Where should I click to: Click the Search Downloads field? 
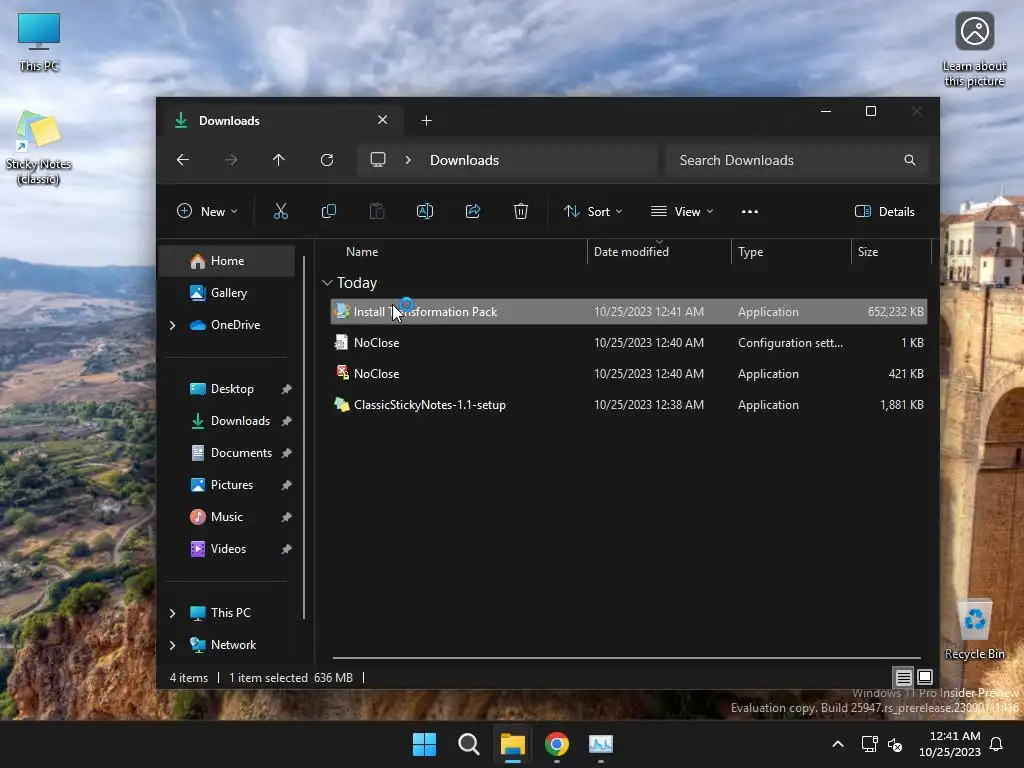(x=797, y=160)
